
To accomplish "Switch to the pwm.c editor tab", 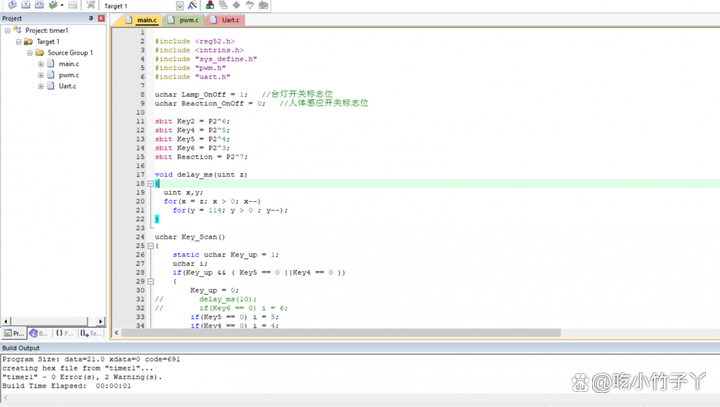I will click(x=186, y=20).
